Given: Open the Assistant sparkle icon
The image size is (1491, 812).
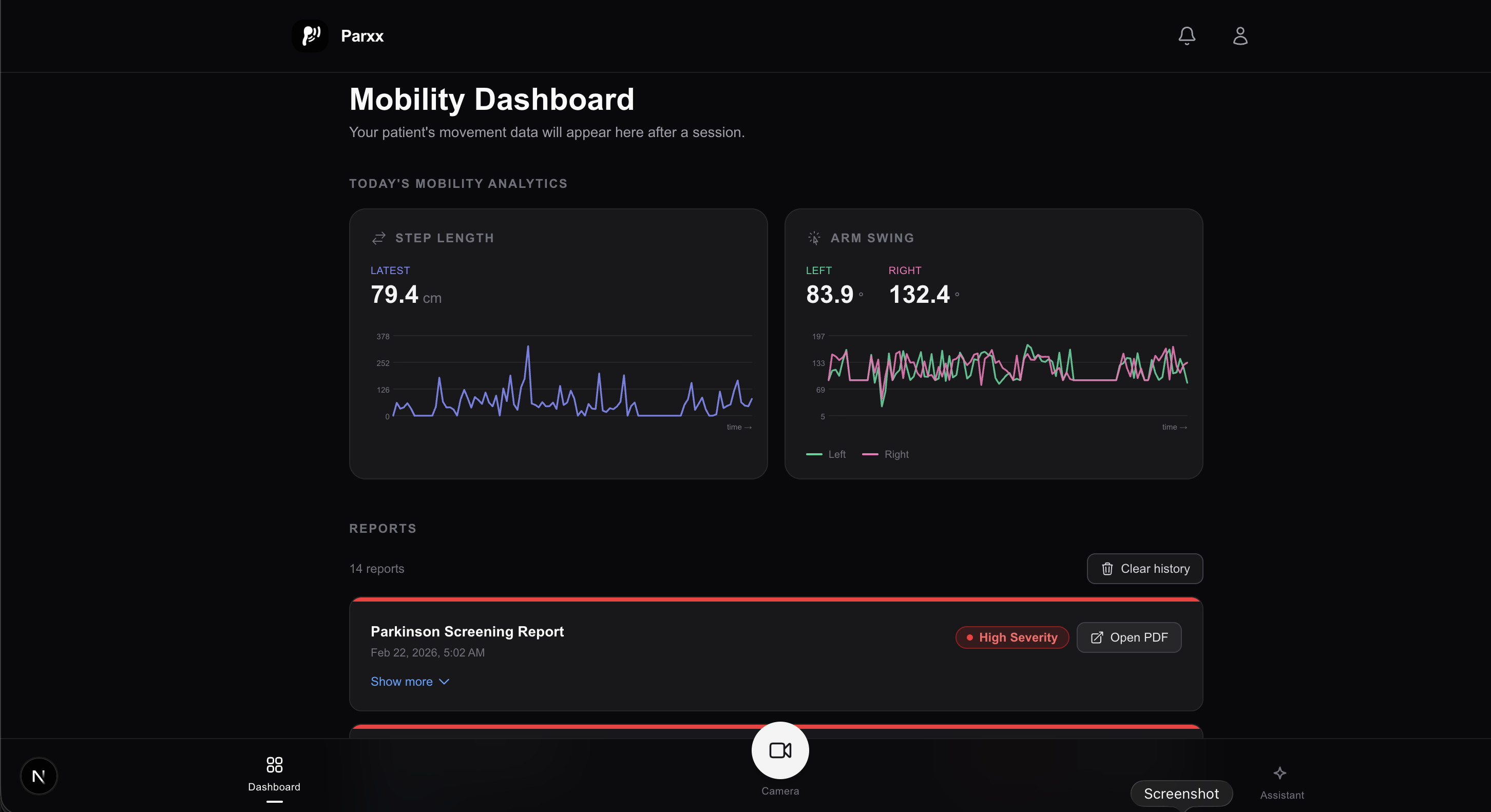Looking at the screenshot, I should 1280,772.
